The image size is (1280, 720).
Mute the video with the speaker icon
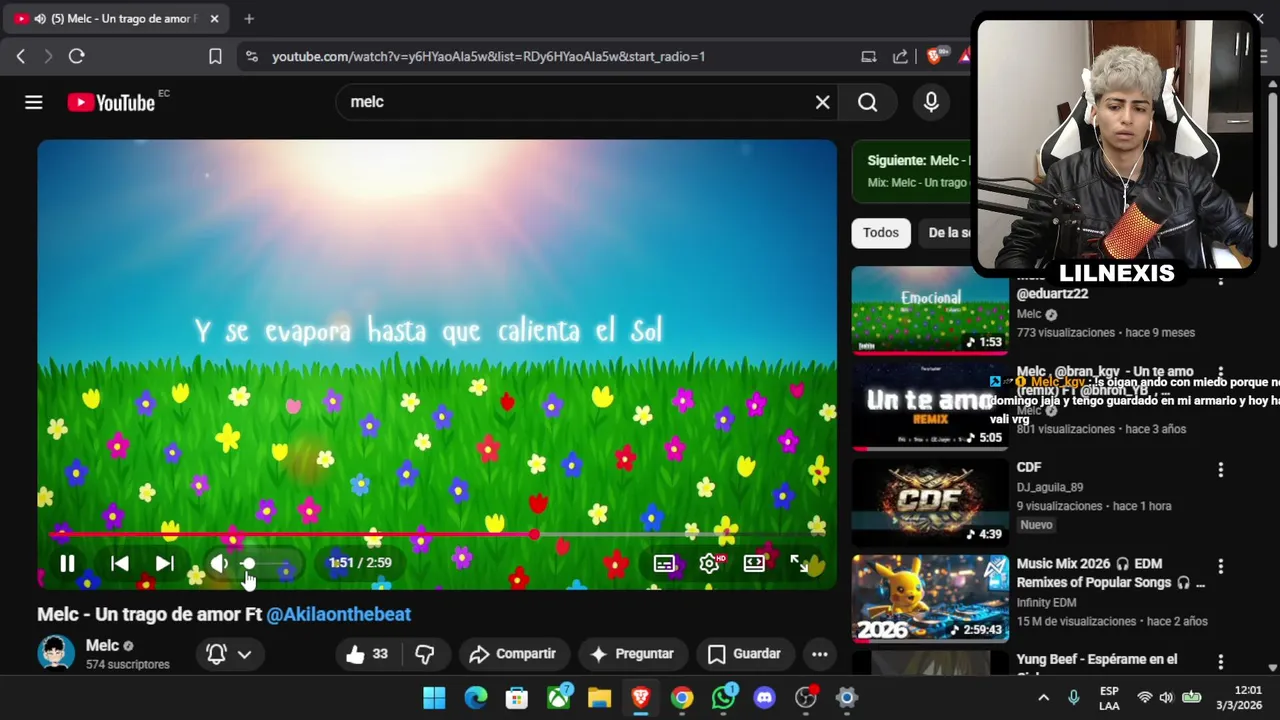(x=219, y=563)
